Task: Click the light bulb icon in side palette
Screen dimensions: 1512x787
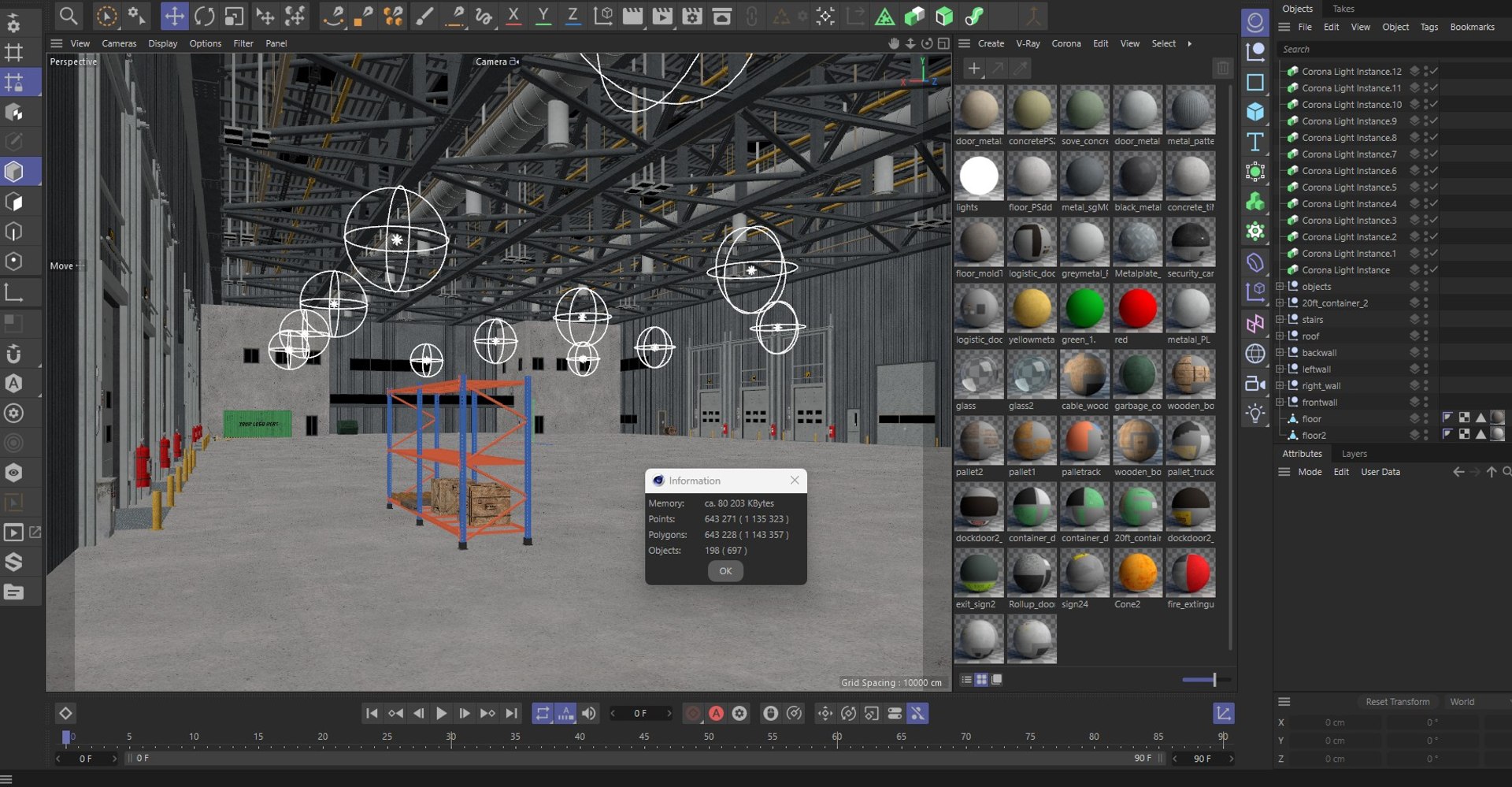Action: (1255, 414)
